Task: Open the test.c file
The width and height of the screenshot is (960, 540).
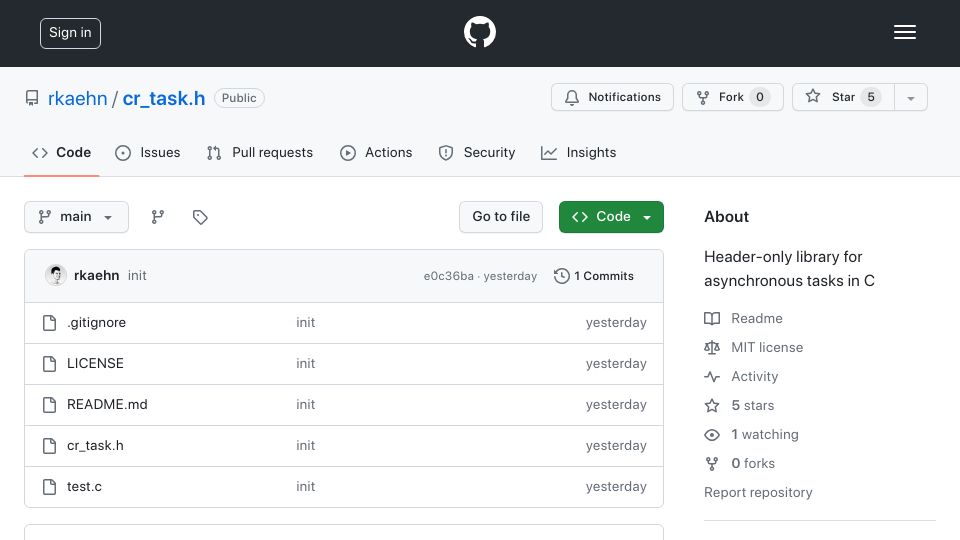Action: tap(84, 487)
